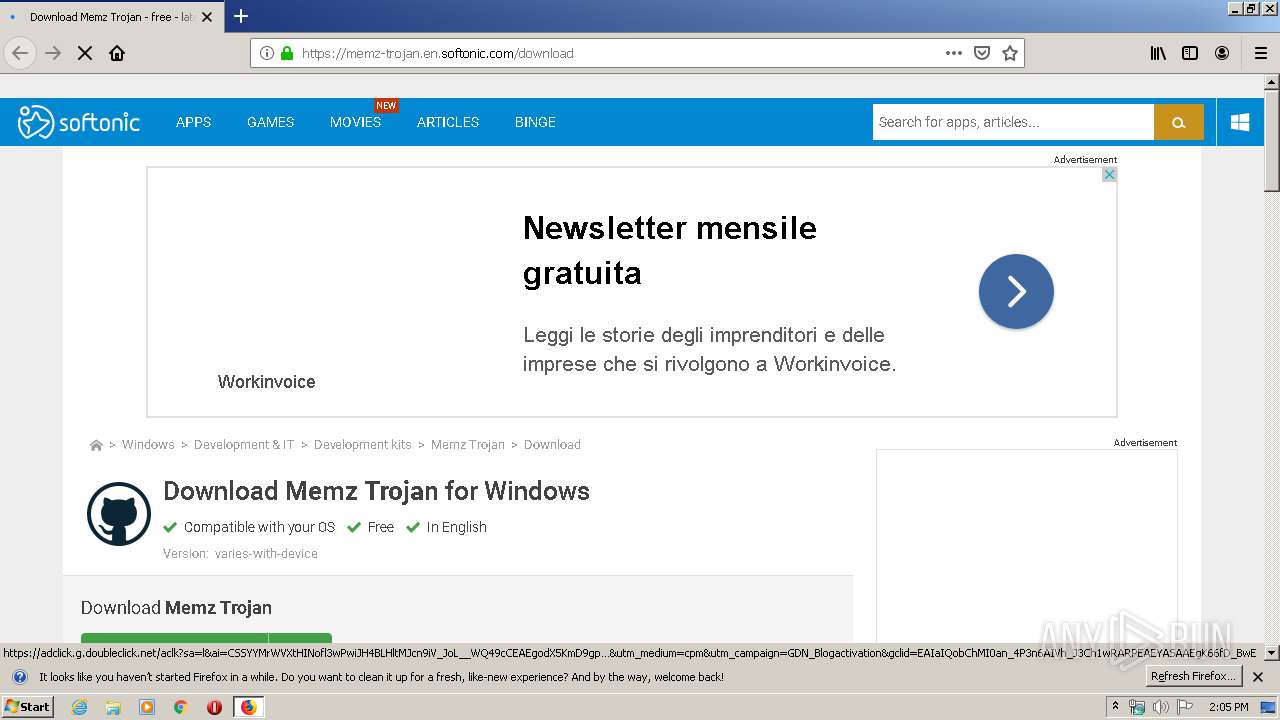Click scrollbar down arrow
1280x720 pixels.
[1272, 653]
